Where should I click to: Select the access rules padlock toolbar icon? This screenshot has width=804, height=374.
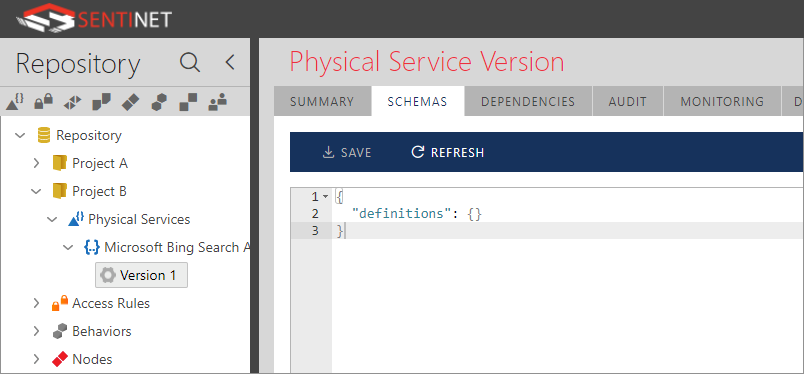coord(44,102)
